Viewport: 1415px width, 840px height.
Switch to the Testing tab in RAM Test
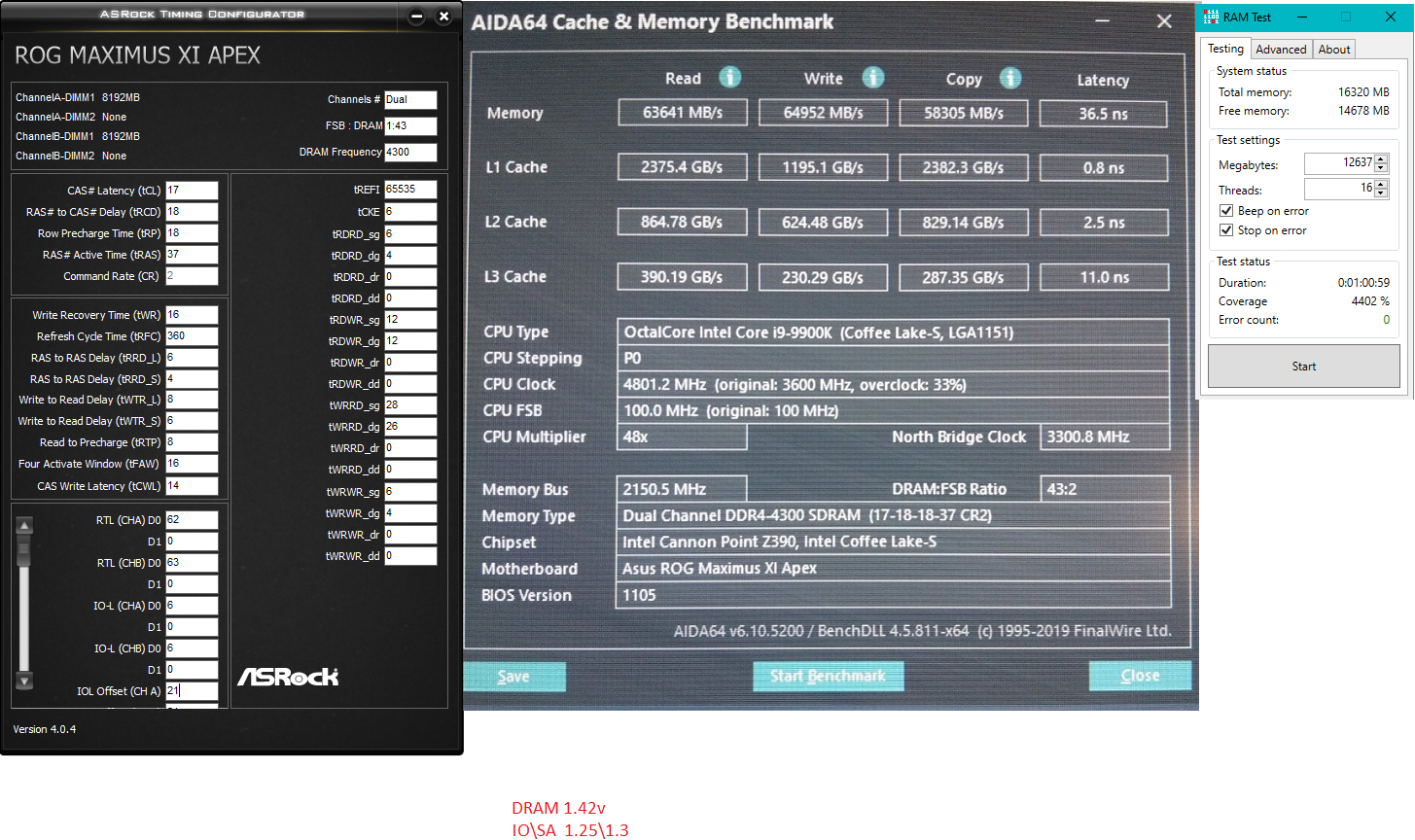pyautogui.click(x=1225, y=49)
